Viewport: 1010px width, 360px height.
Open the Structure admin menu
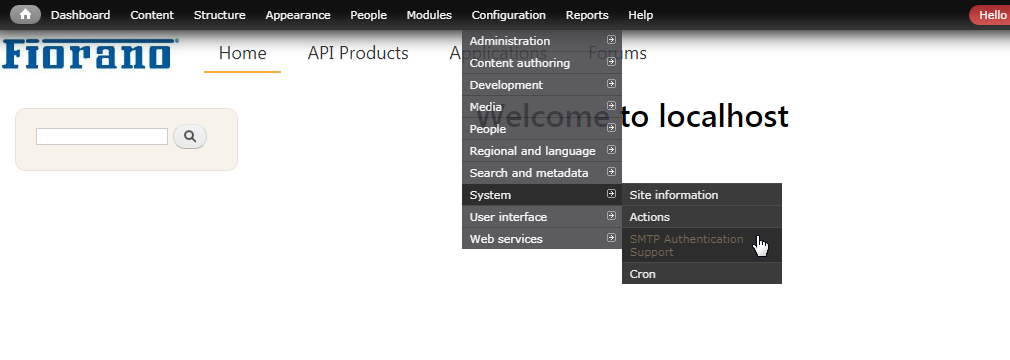[x=220, y=15]
